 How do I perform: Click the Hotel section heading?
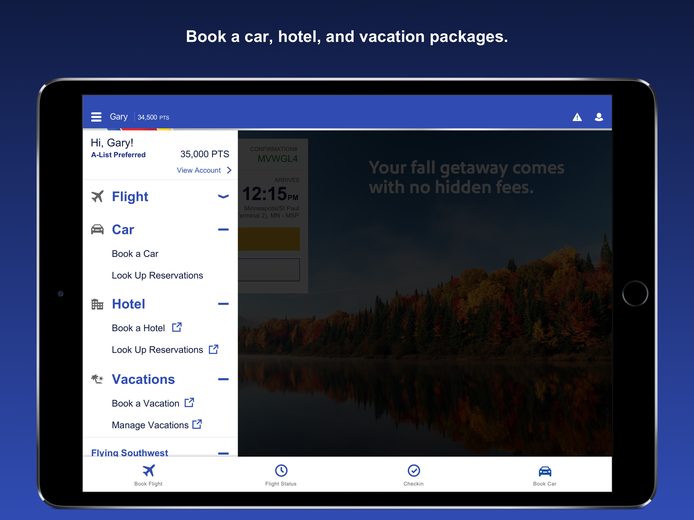[x=128, y=304]
